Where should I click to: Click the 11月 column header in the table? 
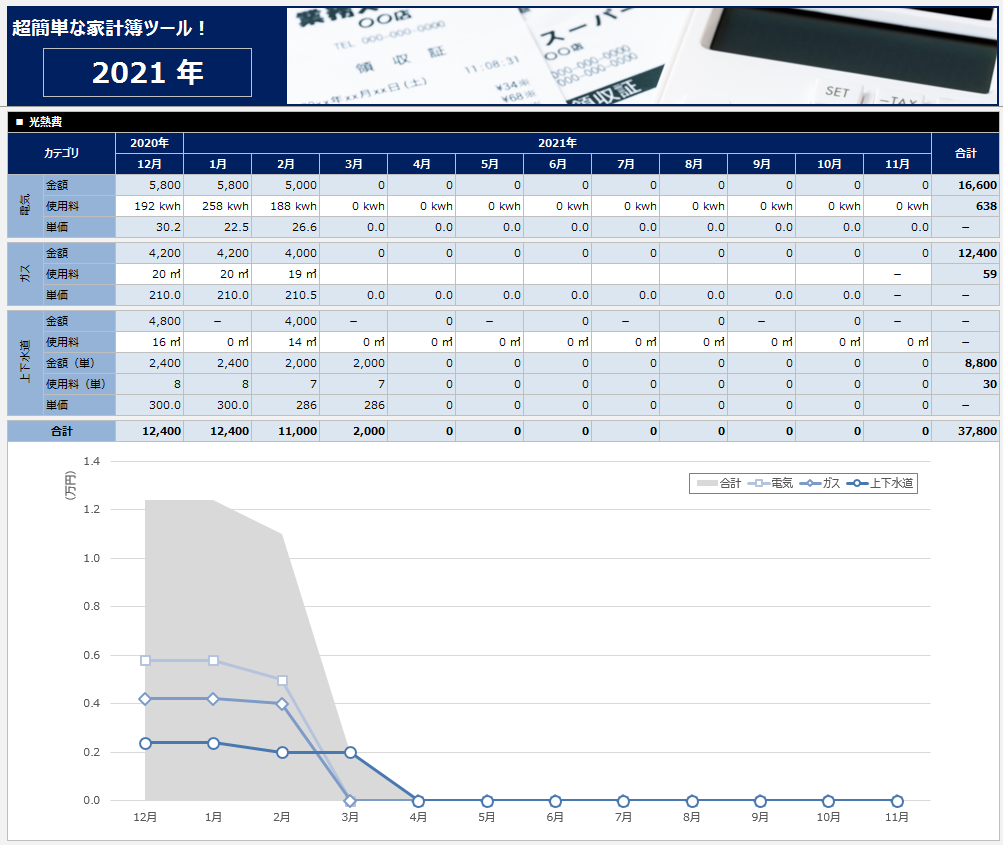click(x=897, y=164)
